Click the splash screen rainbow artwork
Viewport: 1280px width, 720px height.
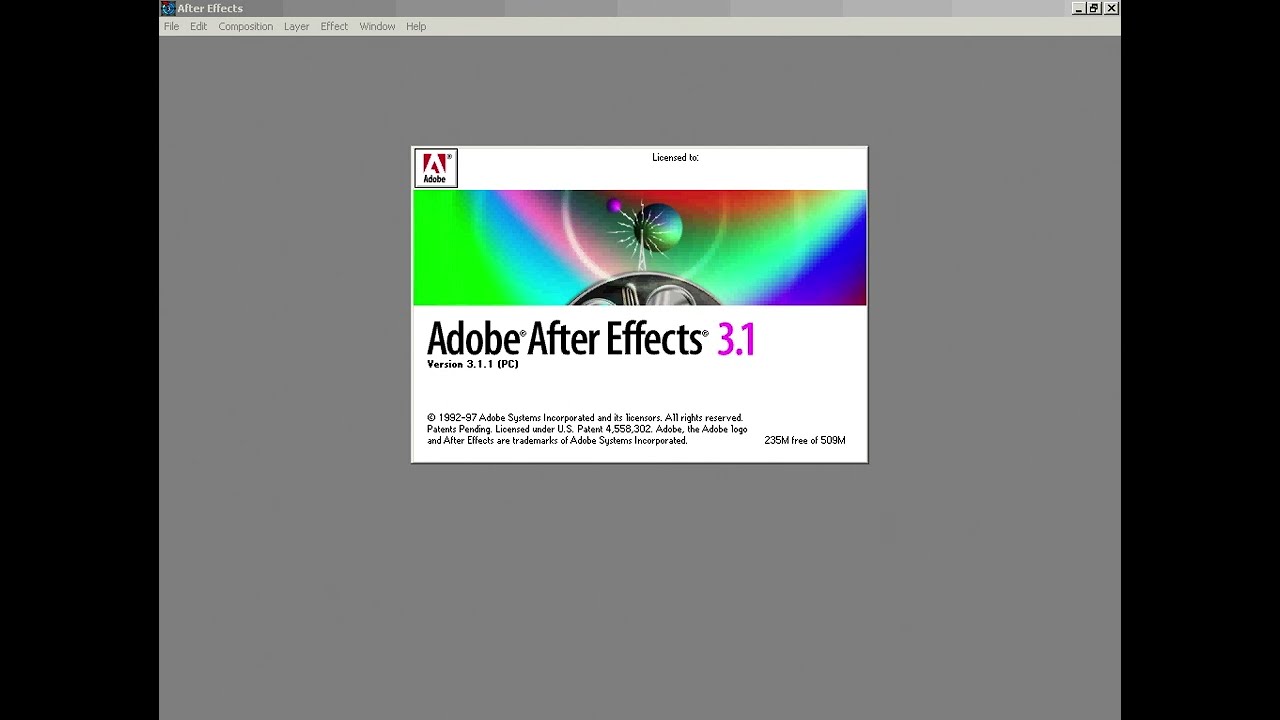click(x=640, y=248)
